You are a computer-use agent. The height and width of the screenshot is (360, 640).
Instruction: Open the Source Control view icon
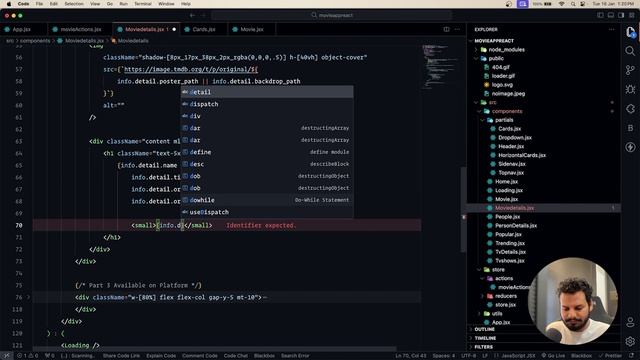(x=630, y=70)
